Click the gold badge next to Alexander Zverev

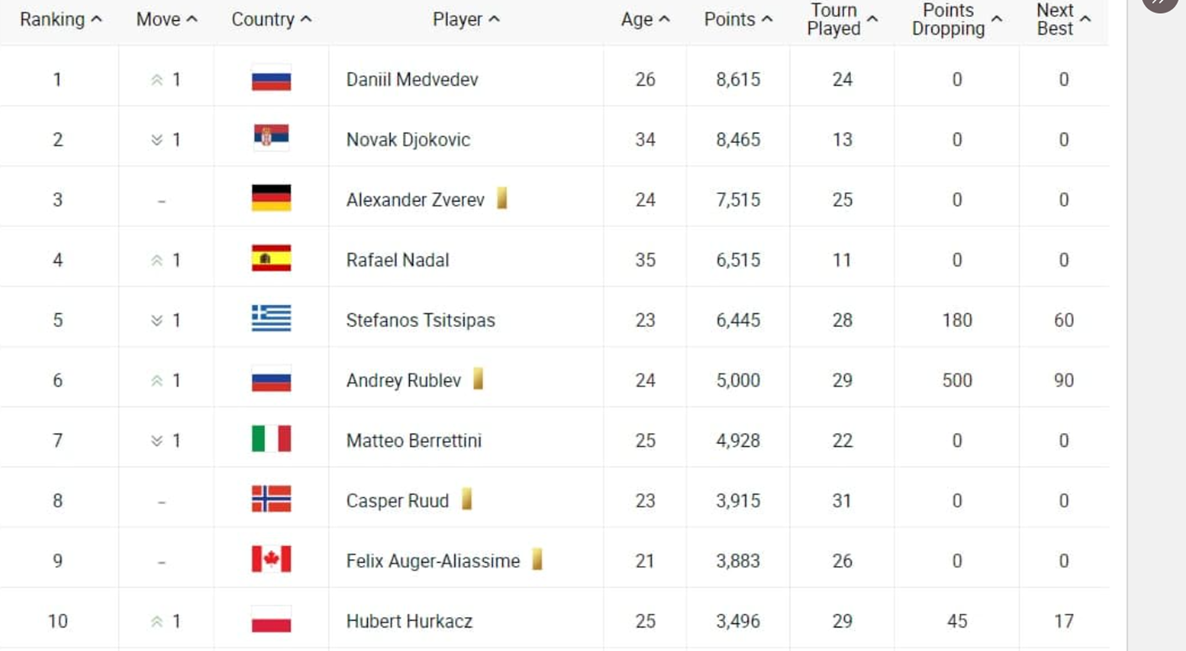[x=501, y=198]
